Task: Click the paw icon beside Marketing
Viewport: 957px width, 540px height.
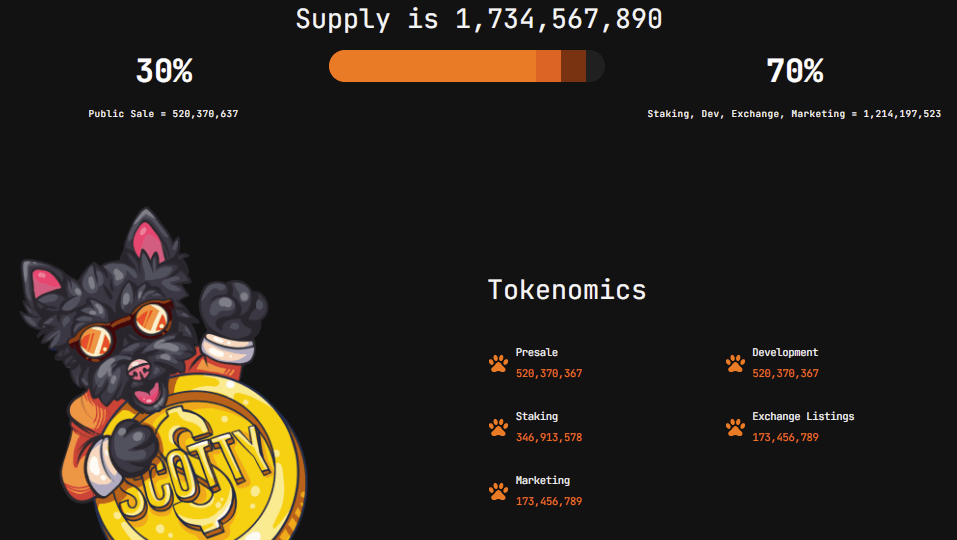Action: point(498,491)
